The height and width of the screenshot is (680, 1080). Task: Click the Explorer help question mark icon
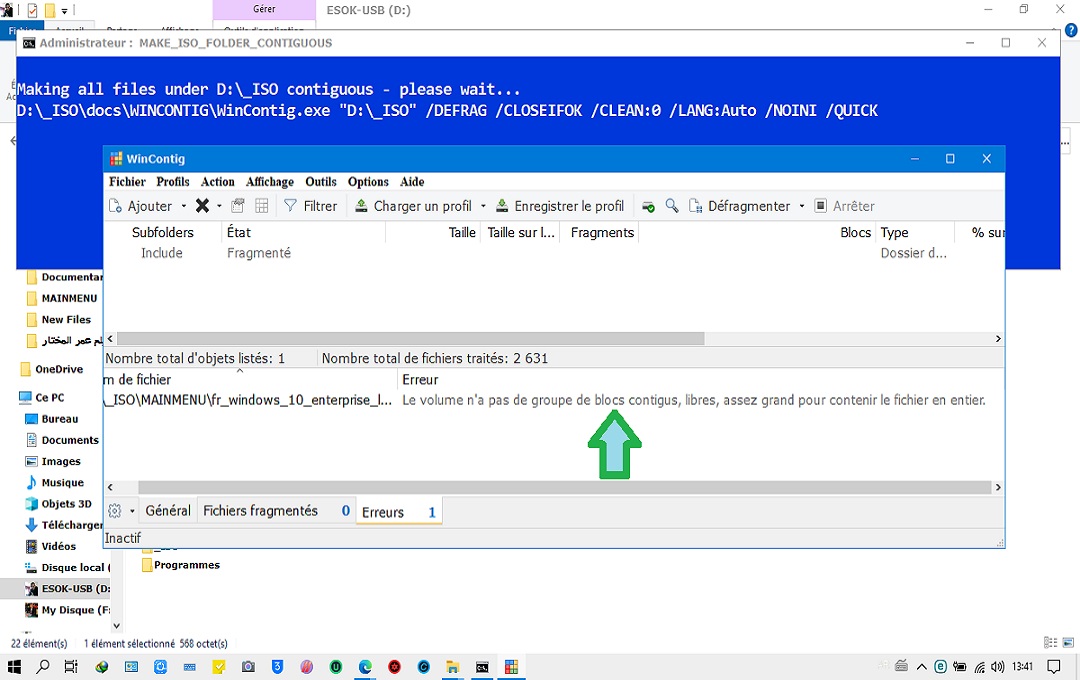[1071, 30]
